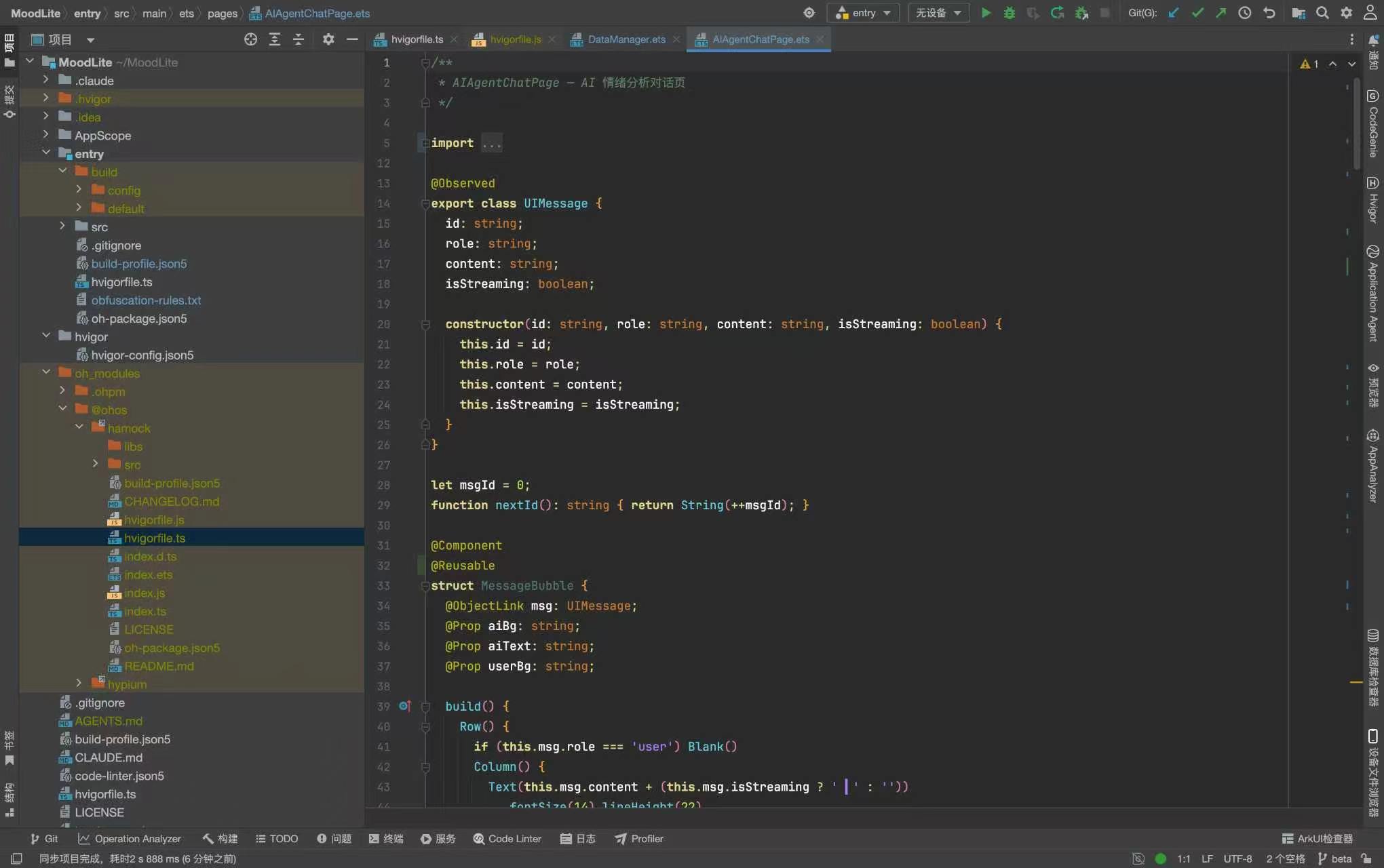Screen dimensions: 1384x868
Task: Toggle fold of UIMessage class
Action: [x=425, y=203]
